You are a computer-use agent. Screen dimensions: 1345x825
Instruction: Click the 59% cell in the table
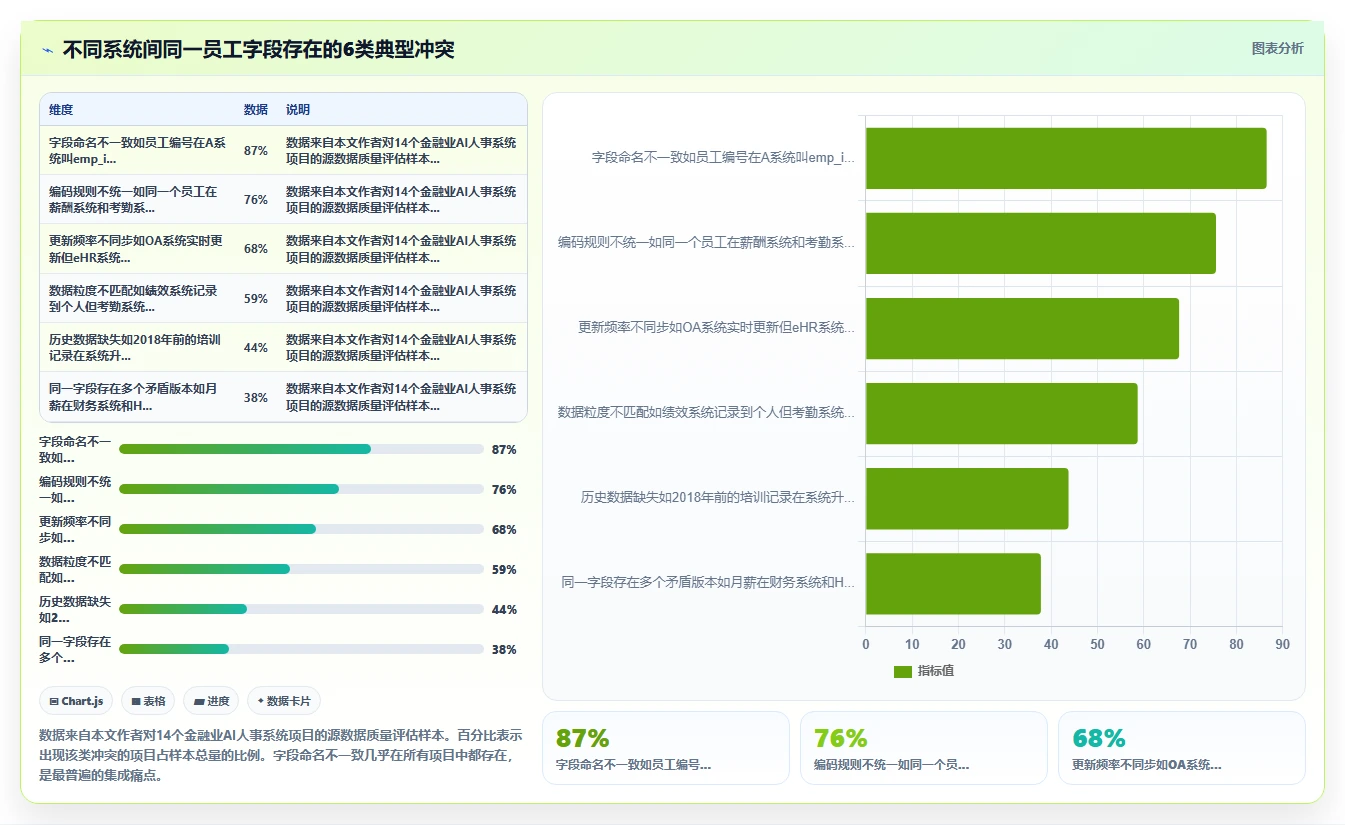(255, 299)
